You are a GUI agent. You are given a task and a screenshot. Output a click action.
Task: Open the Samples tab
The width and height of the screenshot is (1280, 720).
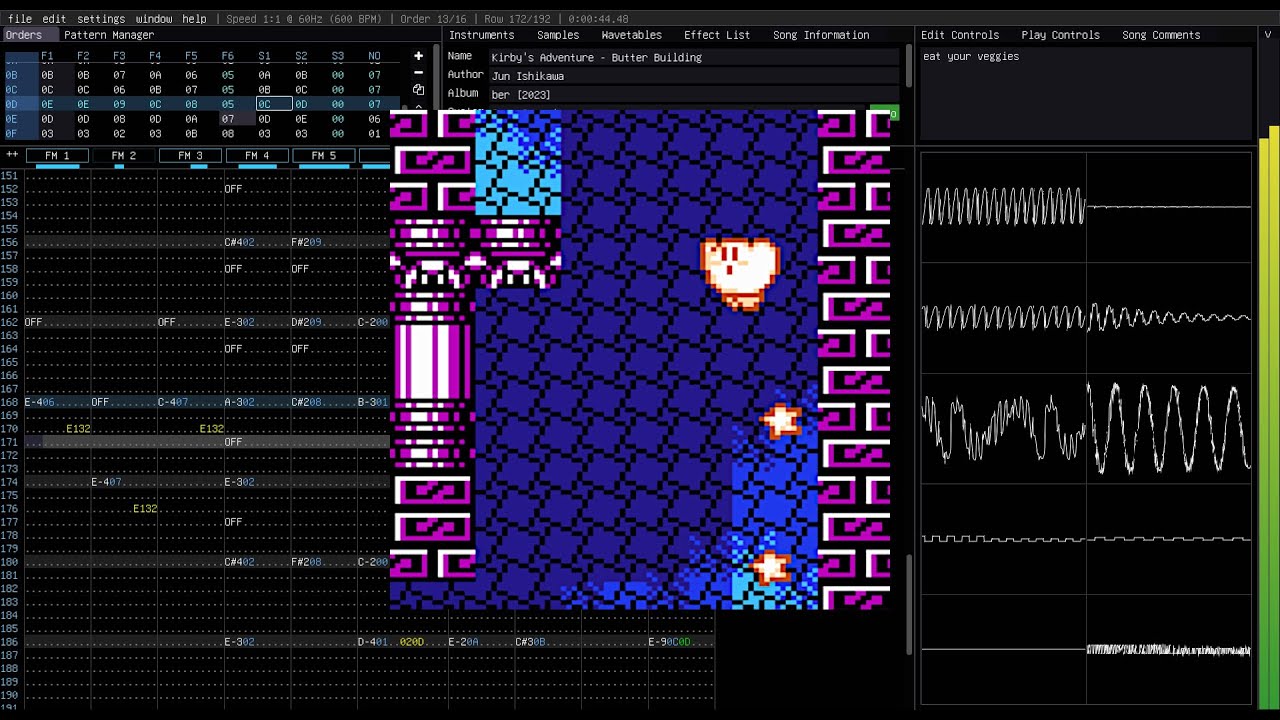pyautogui.click(x=558, y=35)
